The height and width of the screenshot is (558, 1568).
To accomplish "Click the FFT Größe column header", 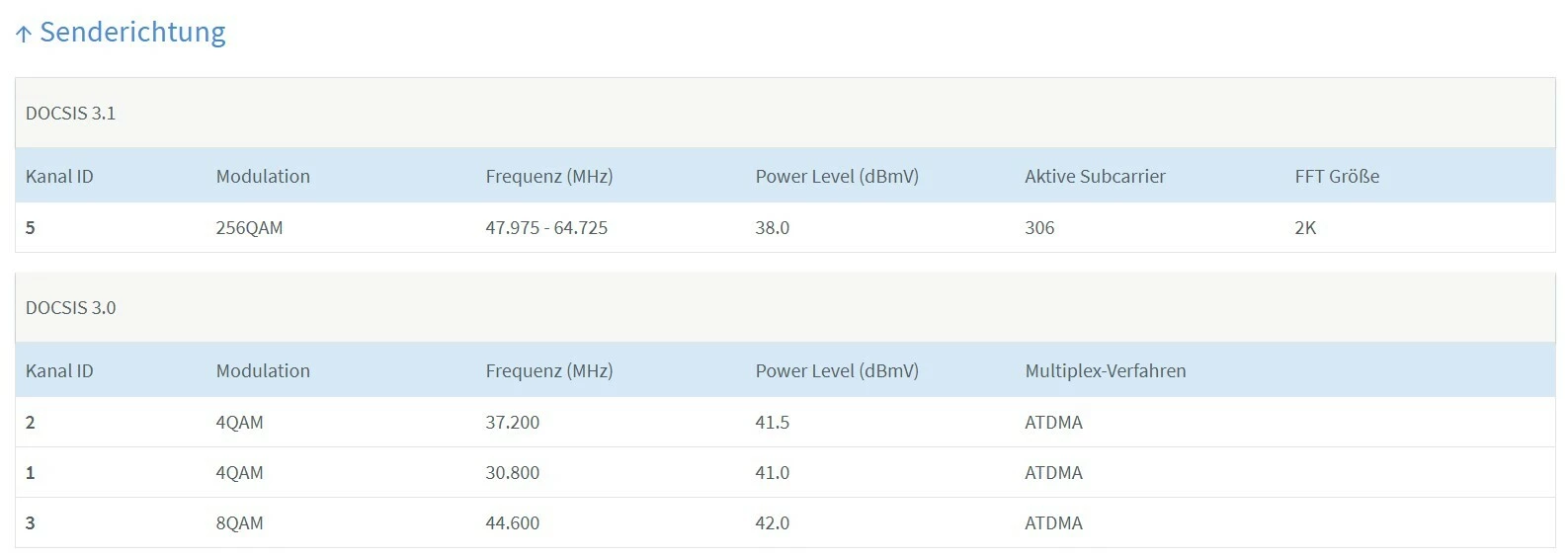I will pyautogui.click(x=1337, y=177).
